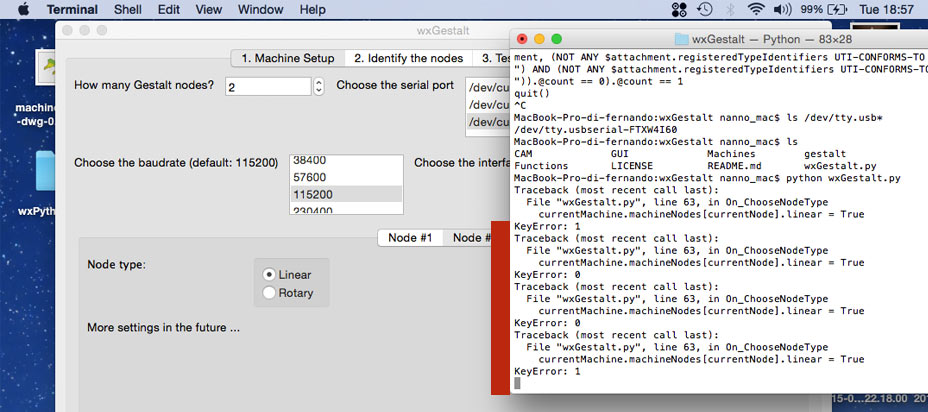928x412 pixels.
Task: Click the clock showing Tue 18:57
Action: coord(886,9)
